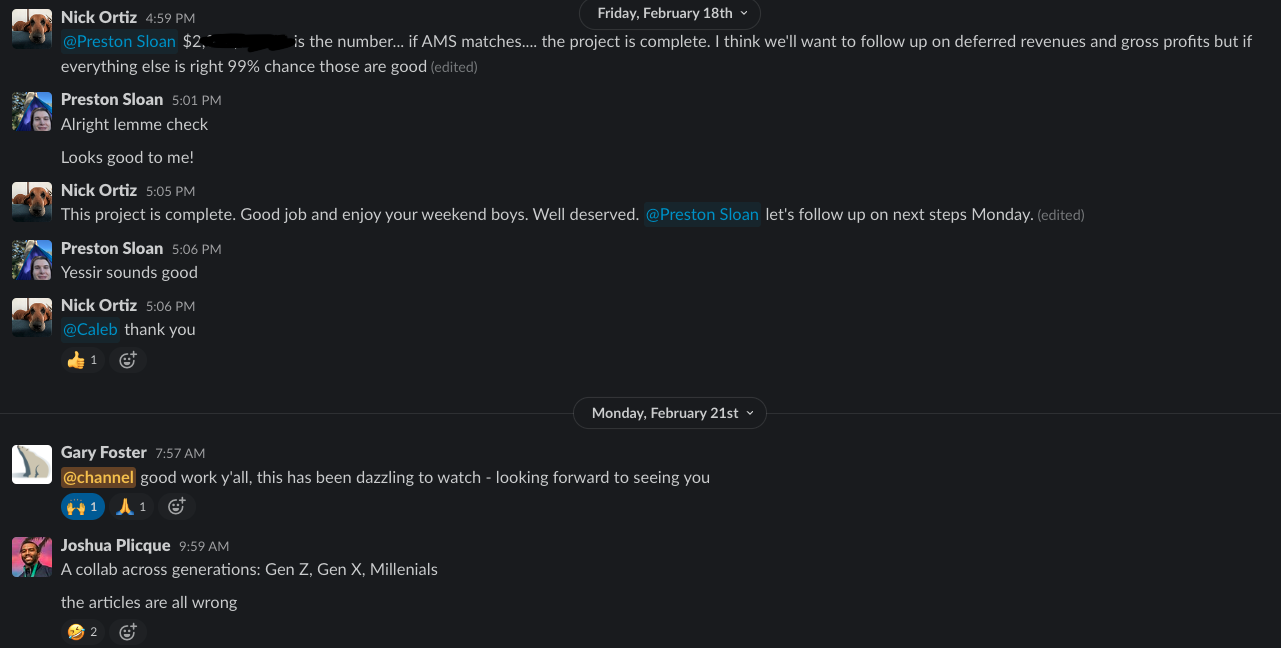This screenshot has height=648, width=1281.
Task: Add reaction under Gary Foster's message
Action: tap(176, 507)
